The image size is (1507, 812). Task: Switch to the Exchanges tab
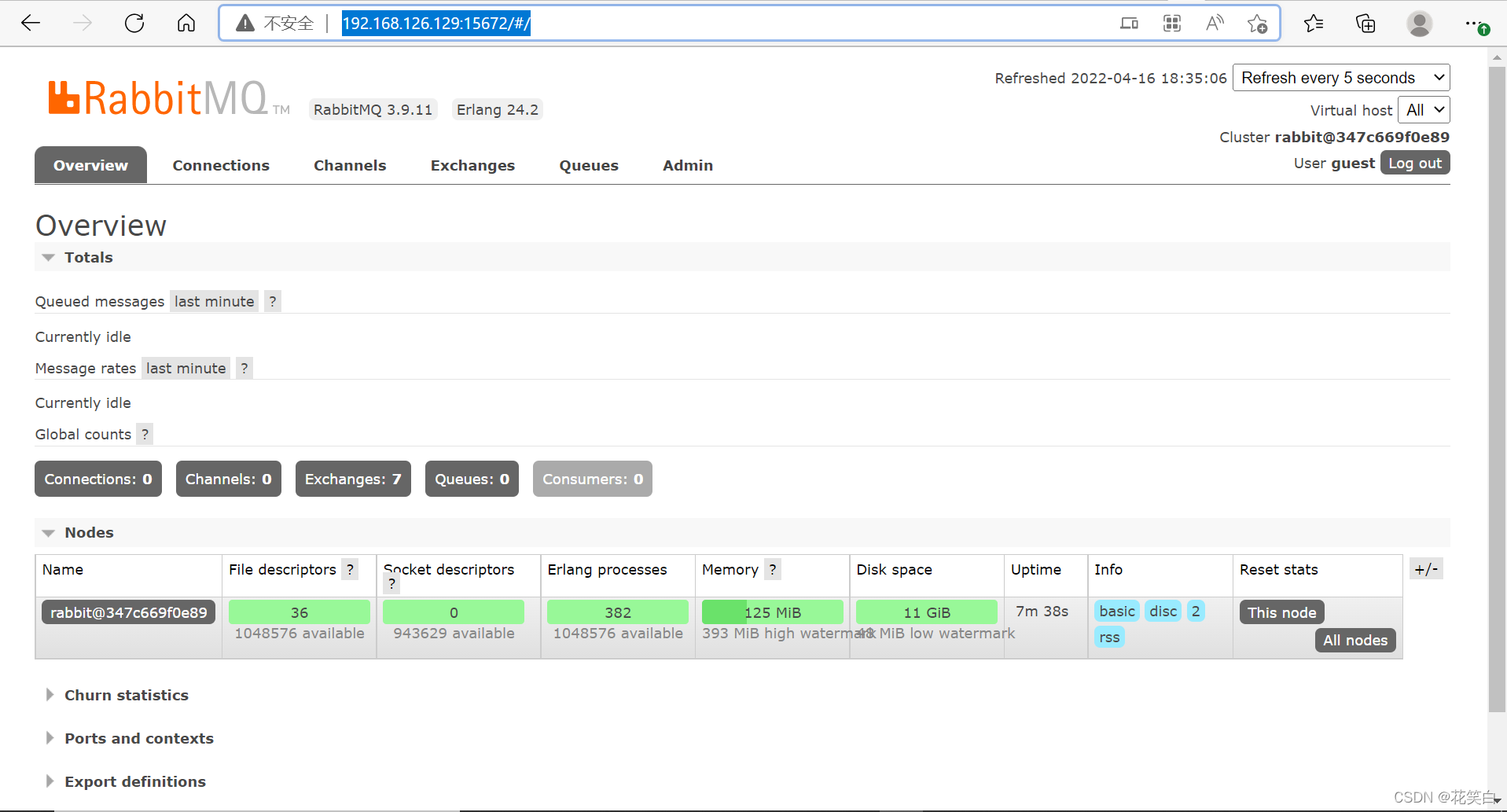coord(472,165)
